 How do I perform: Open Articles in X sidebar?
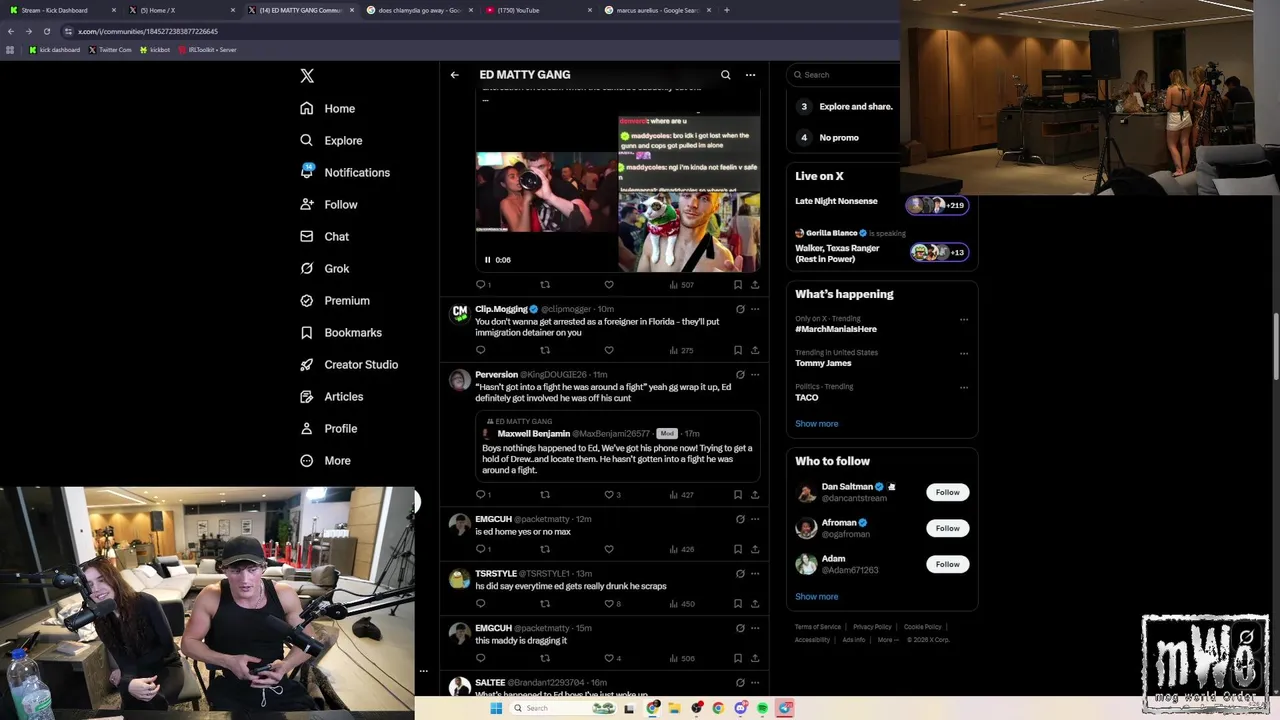point(331,396)
